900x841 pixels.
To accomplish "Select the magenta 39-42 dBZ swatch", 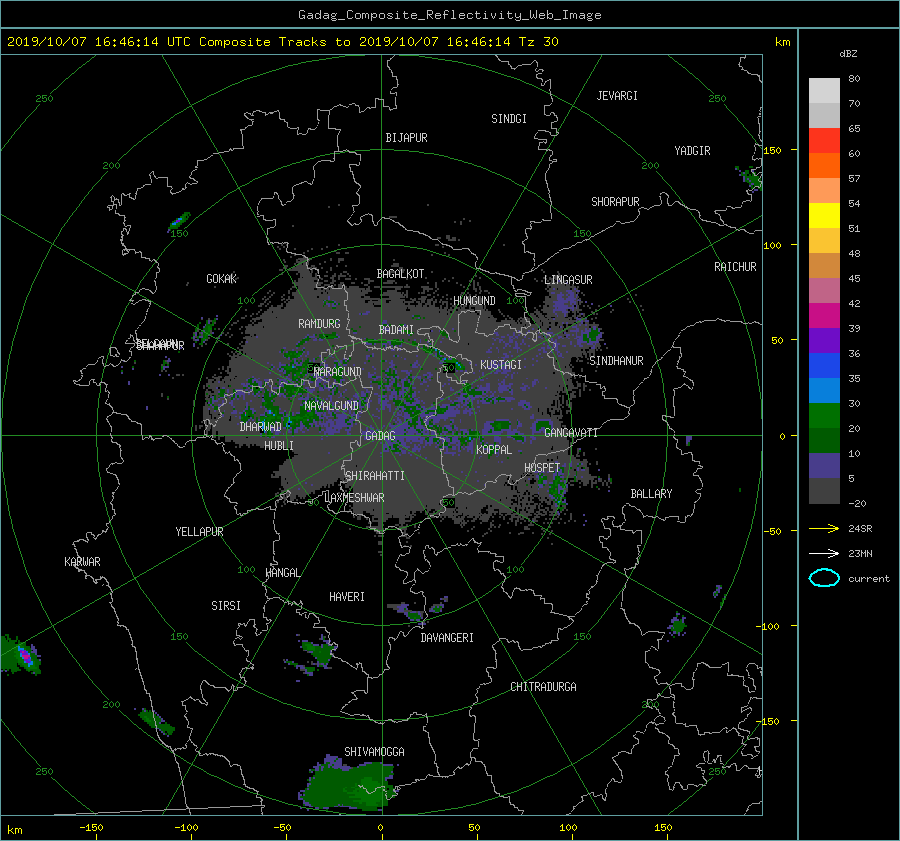I will [824, 315].
